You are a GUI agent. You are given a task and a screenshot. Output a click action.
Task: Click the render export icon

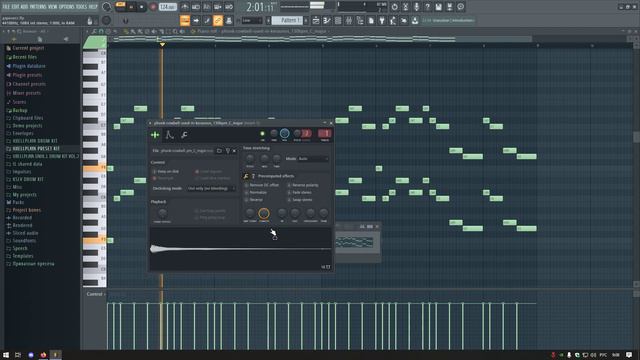(x=449, y=7)
